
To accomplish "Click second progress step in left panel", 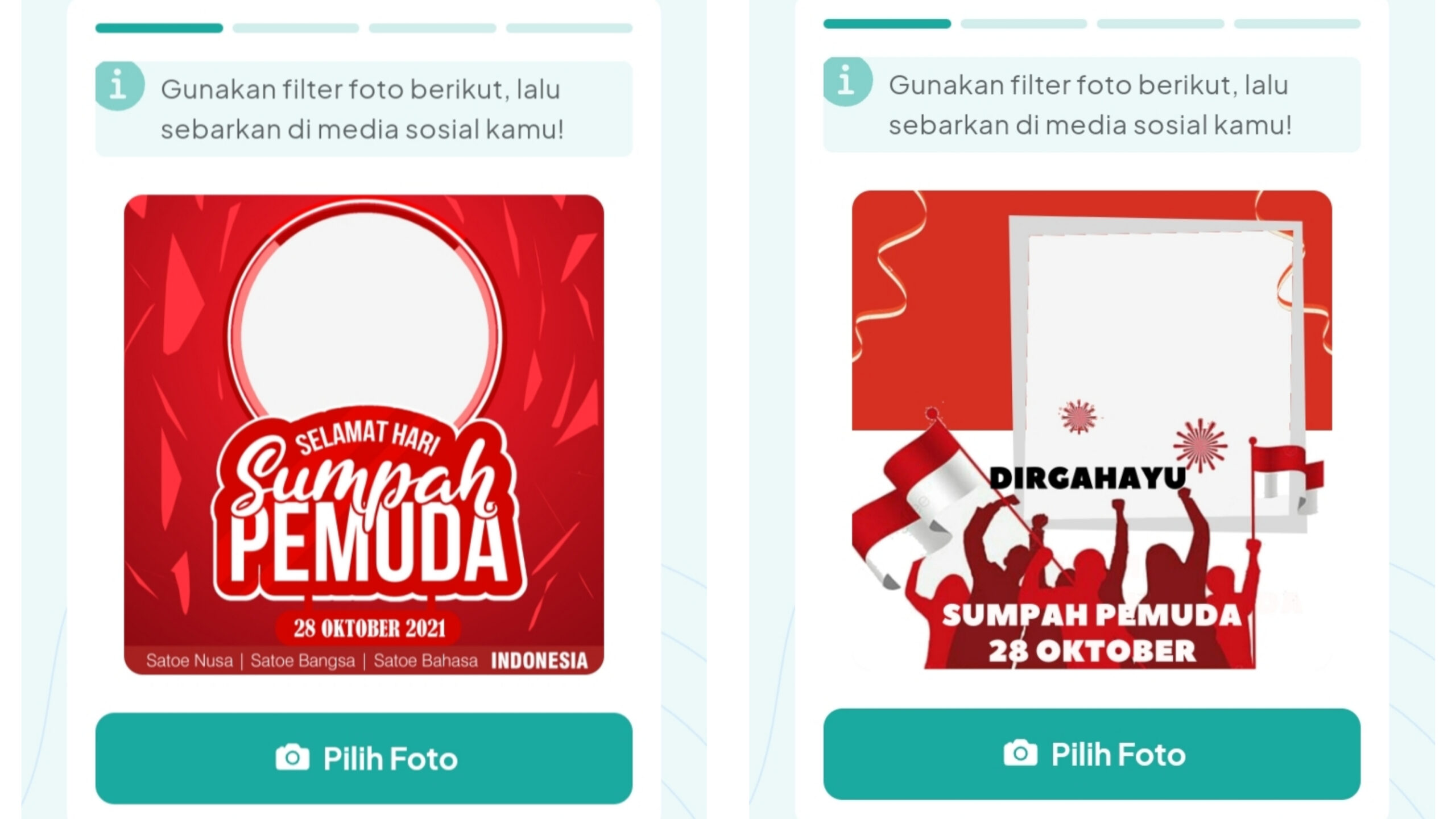I will (296, 28).
